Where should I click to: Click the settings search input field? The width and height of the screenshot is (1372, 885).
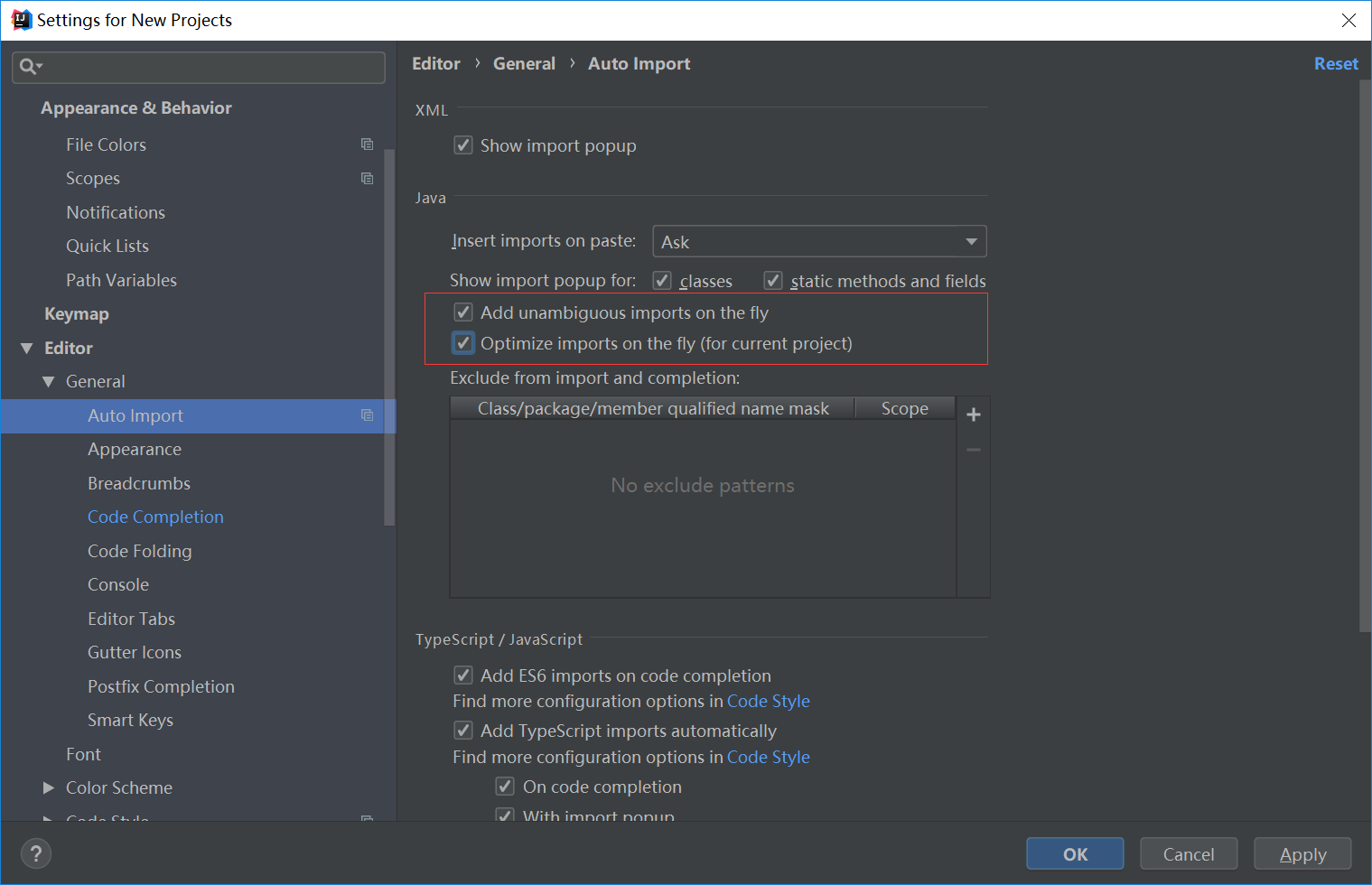click(x=199, y=67)
